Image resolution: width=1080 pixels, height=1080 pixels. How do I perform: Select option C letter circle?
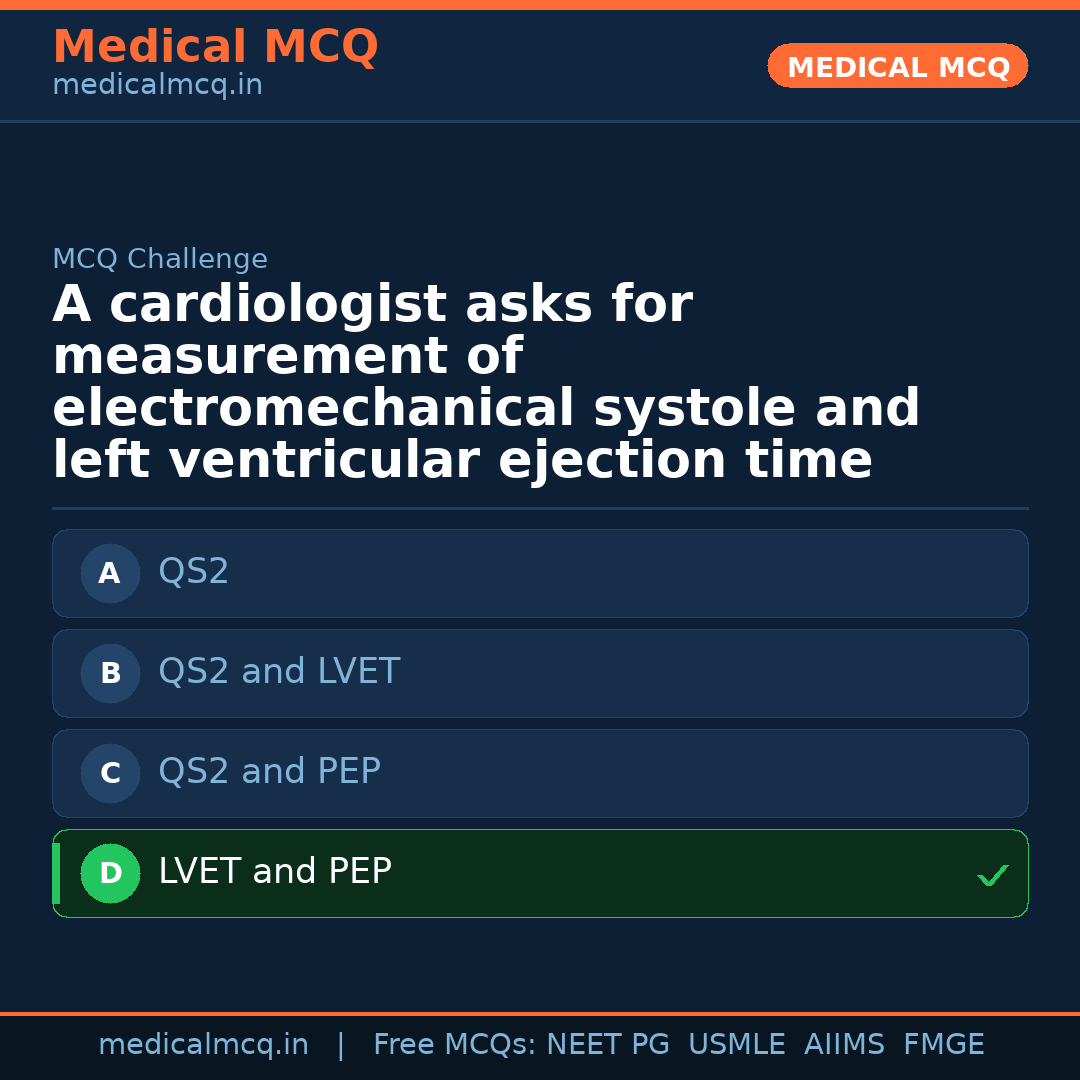click(110, 773)
